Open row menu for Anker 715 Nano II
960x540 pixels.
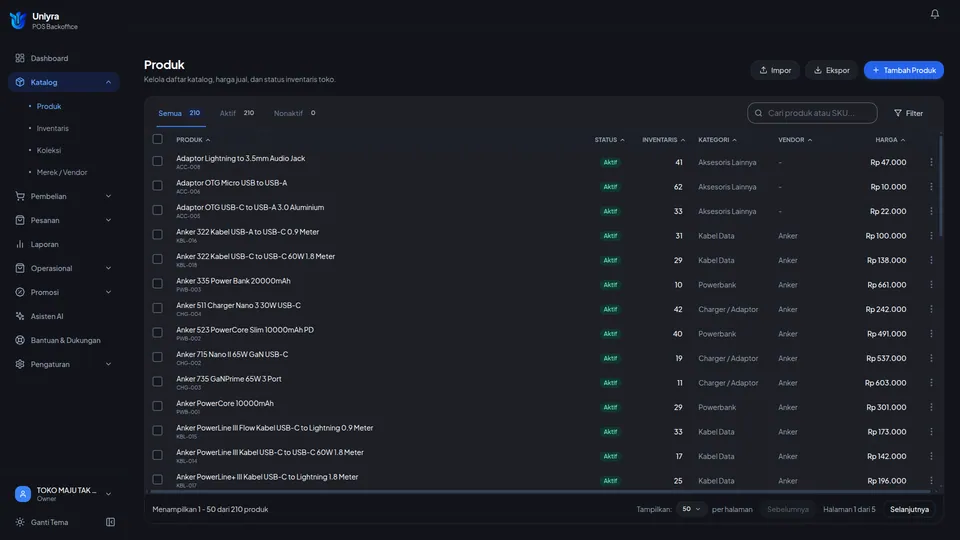pos(931,358)
